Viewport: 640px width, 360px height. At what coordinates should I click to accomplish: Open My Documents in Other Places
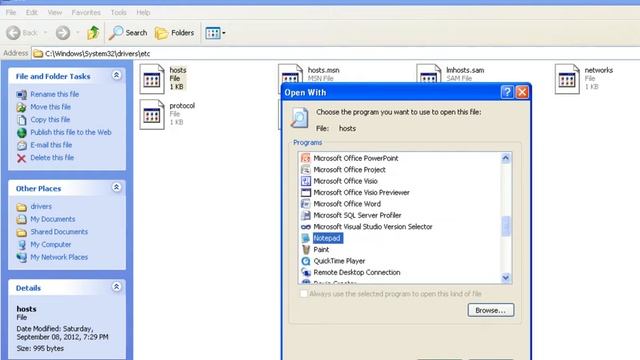tap(53, 219)
